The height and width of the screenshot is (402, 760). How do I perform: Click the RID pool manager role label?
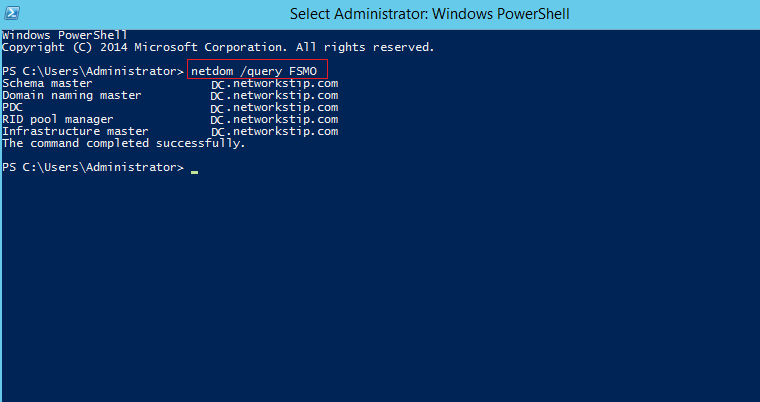pos(57,119)
